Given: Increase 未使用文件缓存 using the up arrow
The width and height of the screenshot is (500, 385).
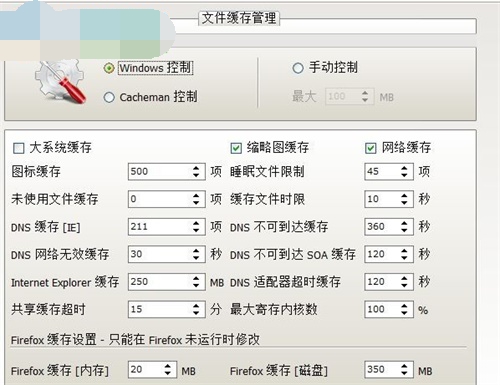Looking at the screenshot, I should (196, 196).
